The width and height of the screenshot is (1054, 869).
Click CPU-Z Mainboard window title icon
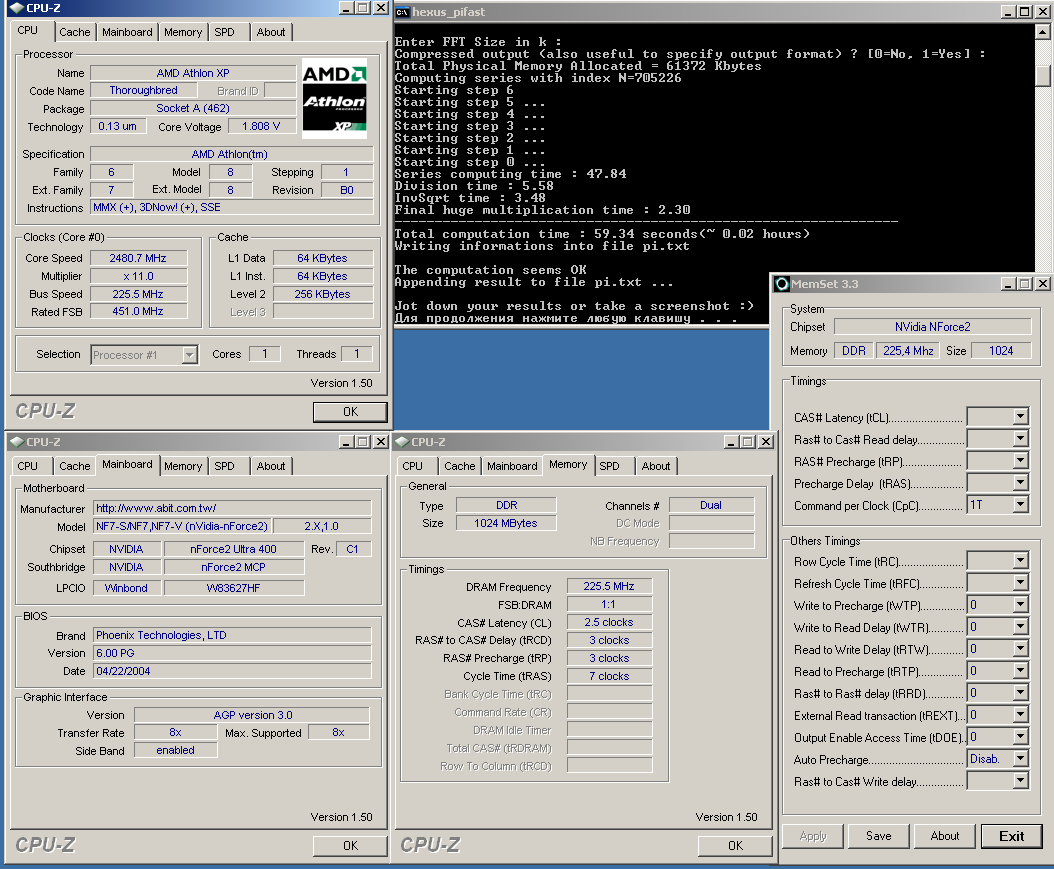[x=17, y=442]
